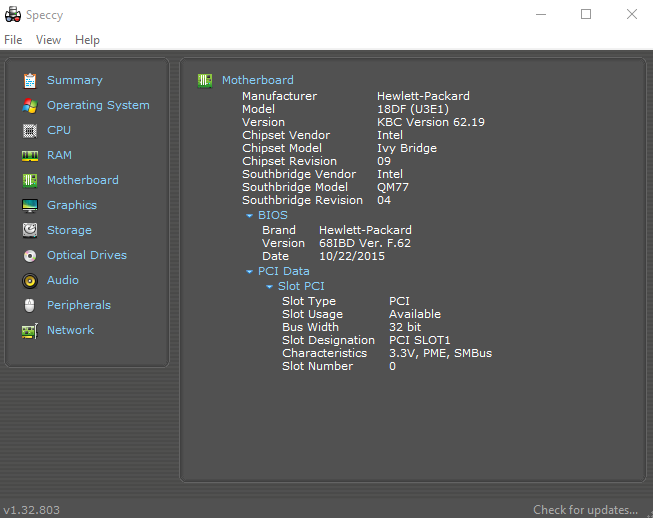
Task: Open the Help menu
Action: pos(87,40)
